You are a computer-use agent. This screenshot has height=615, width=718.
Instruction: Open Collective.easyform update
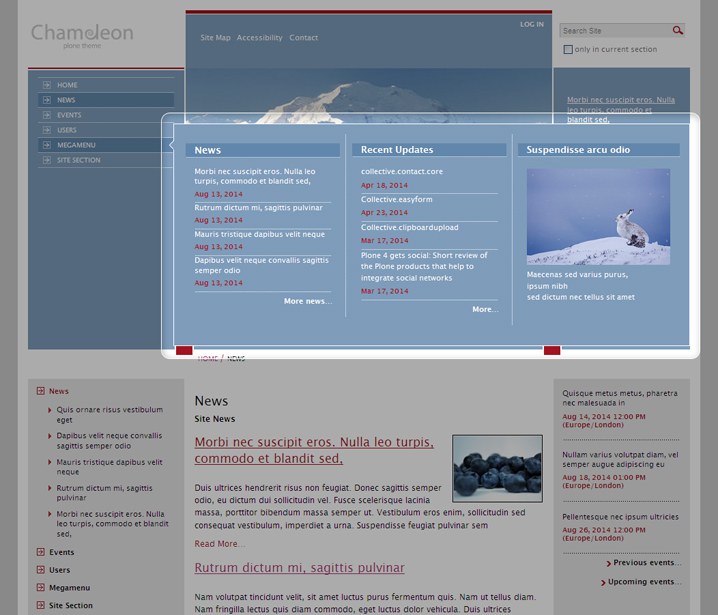[397, 199]
